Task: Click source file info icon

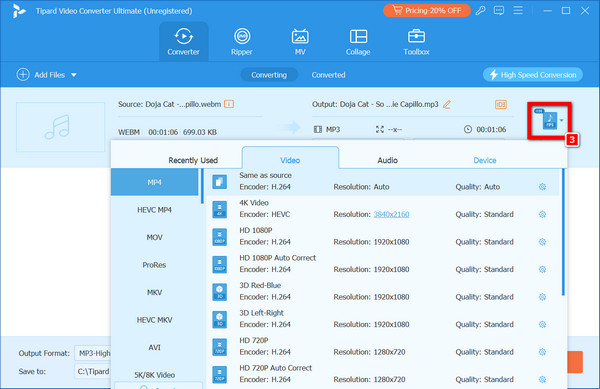Action: pos(229,104)
